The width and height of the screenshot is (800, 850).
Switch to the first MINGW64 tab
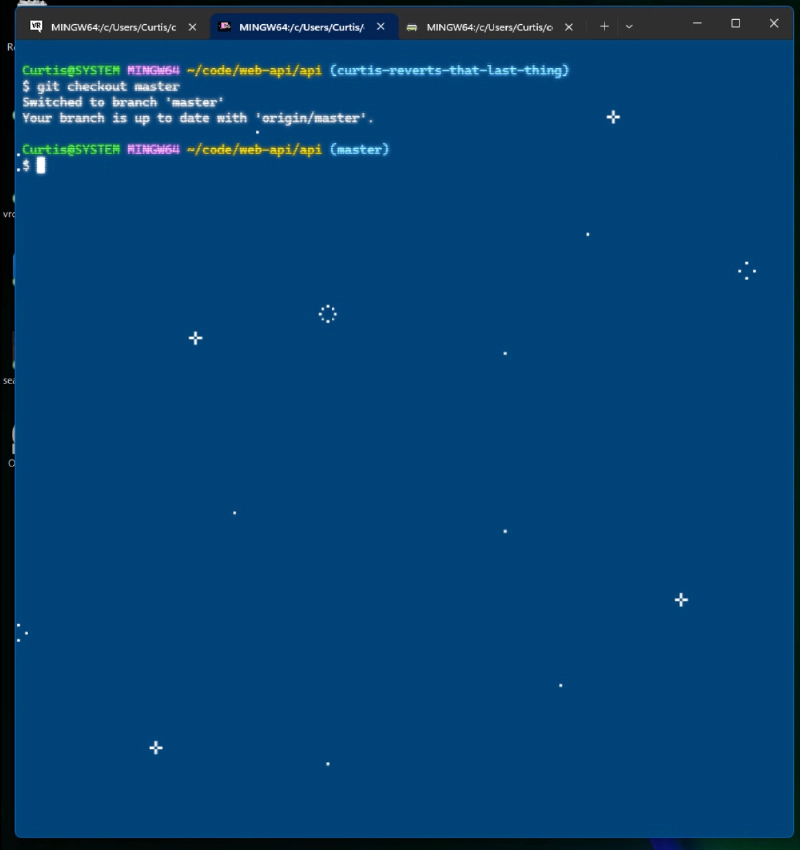(112, 27)
